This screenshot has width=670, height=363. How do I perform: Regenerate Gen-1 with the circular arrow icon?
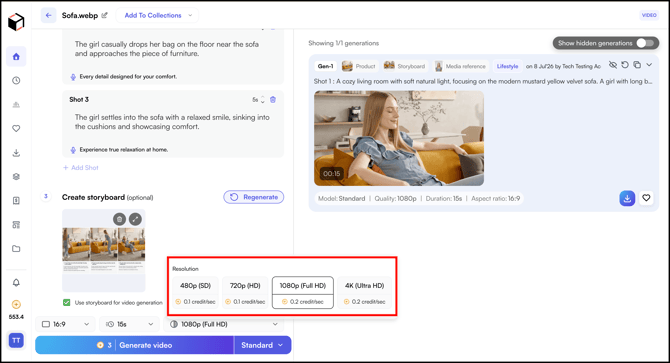pyautogui.click(x=625, y=65)
